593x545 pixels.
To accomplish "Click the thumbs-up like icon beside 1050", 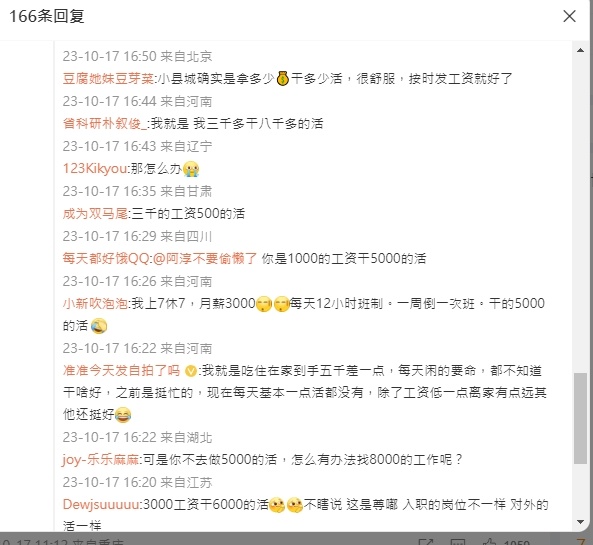I will click(x=488, y=541).
